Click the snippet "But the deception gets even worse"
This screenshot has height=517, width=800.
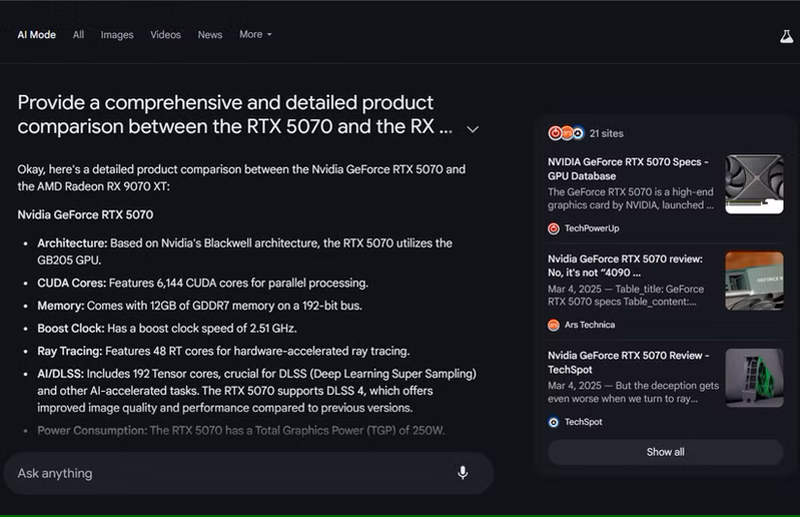(633, 392)
